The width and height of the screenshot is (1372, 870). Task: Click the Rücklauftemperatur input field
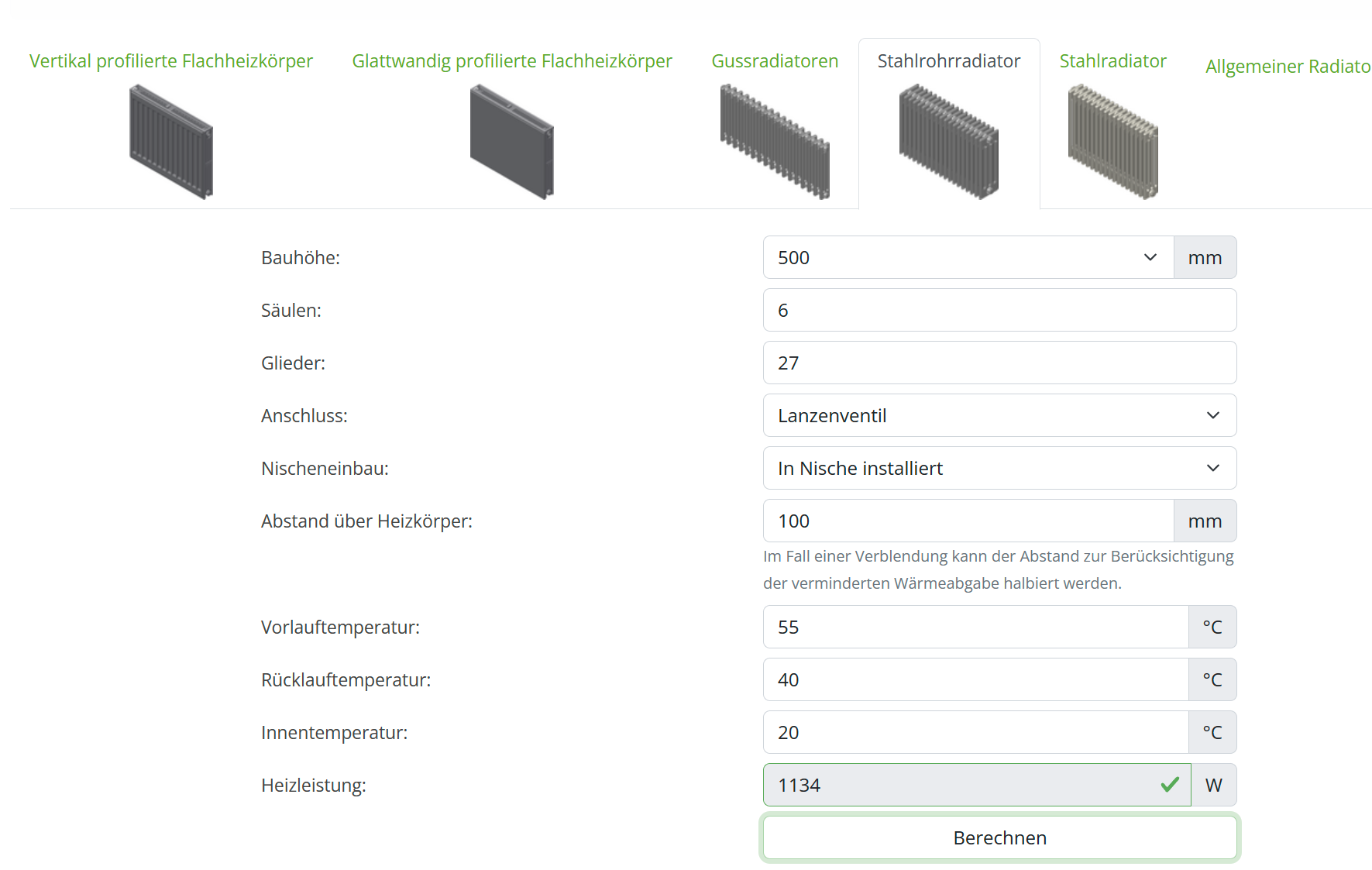(975, 679)
